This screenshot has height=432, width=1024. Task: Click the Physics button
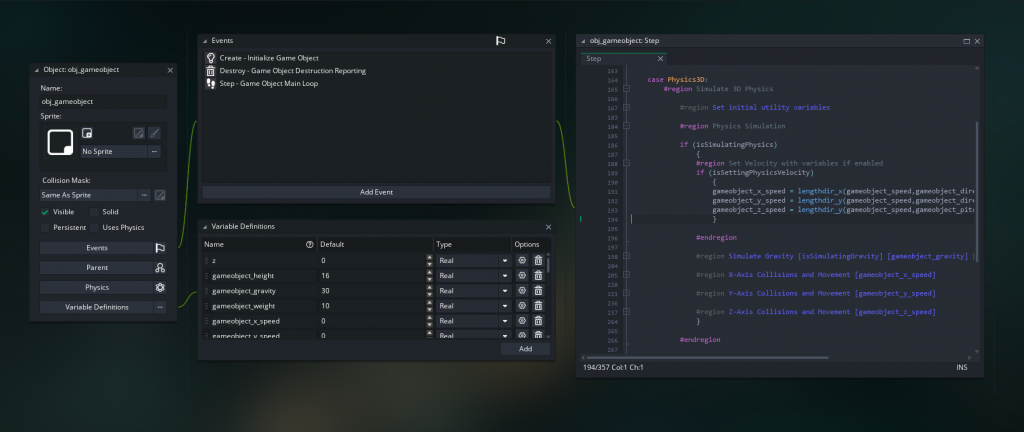click(97, 287)
